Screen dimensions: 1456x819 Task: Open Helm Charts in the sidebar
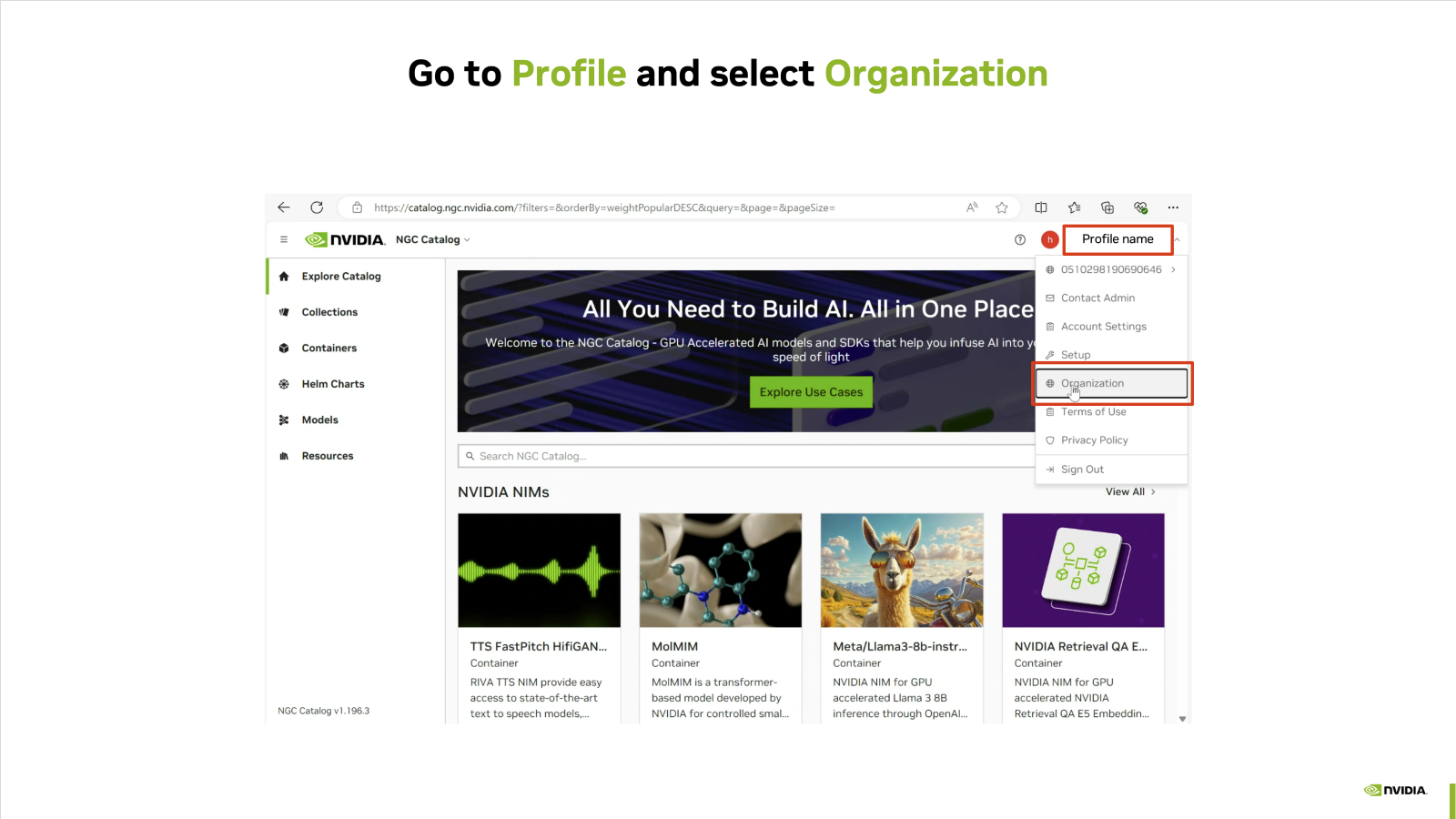pyautogui.click(x=356, y=384)
